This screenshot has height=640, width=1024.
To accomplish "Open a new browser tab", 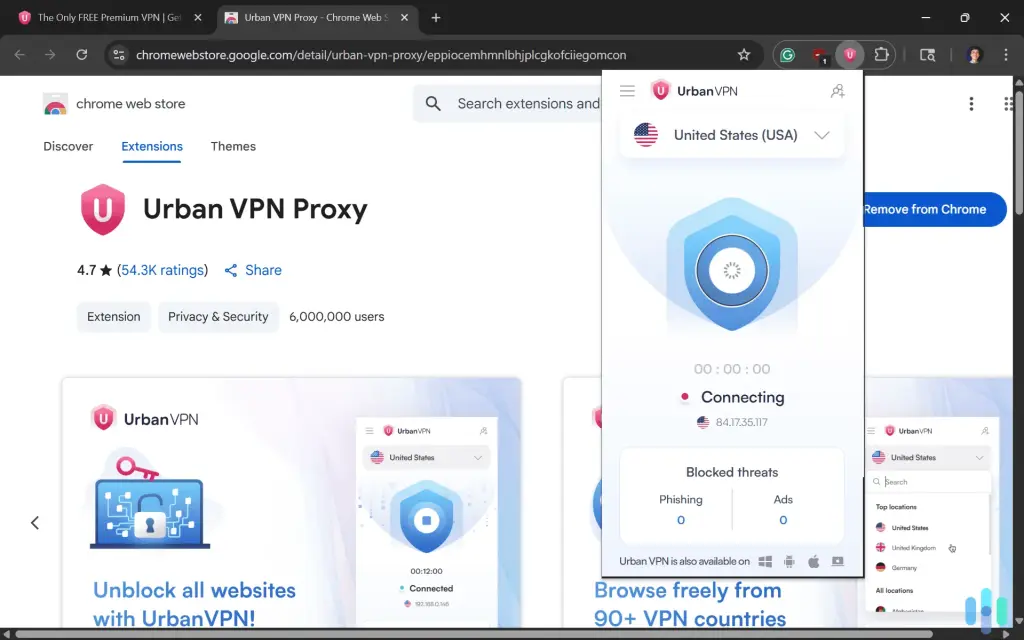I will coord(436,18).
